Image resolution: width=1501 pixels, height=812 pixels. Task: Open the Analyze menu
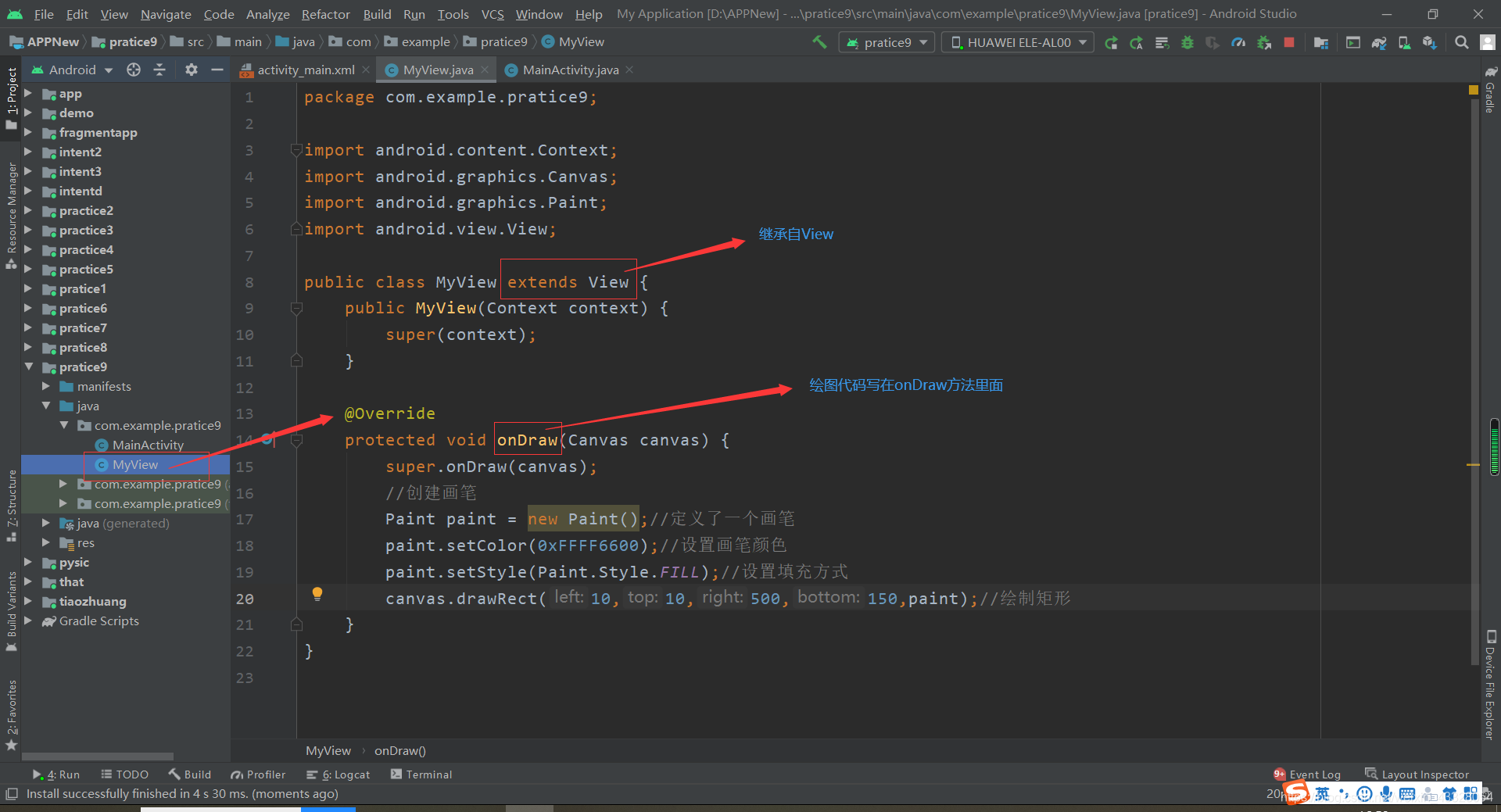click(267, 14)
